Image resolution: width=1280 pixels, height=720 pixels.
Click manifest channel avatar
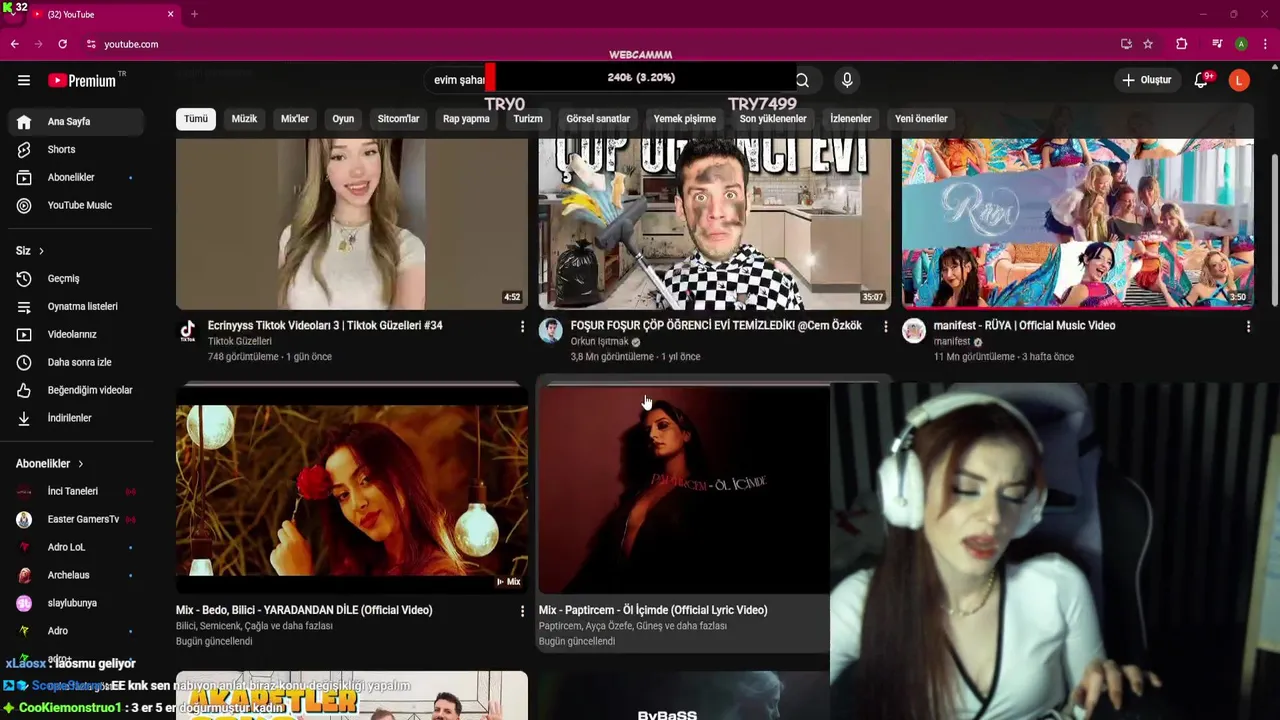pos(914,332)
